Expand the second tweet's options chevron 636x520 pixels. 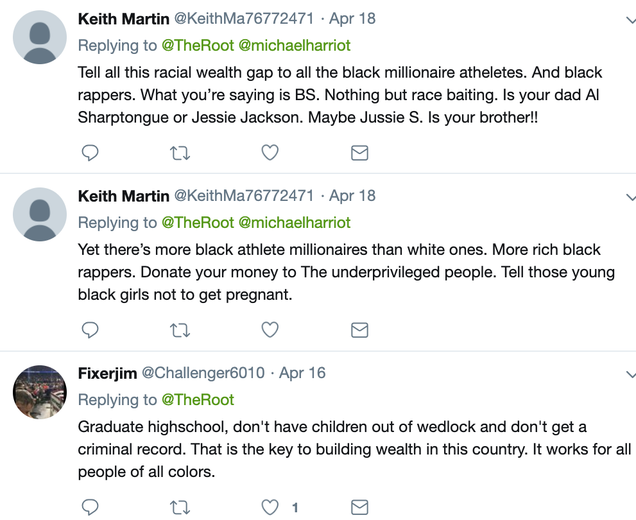point(631,197)
